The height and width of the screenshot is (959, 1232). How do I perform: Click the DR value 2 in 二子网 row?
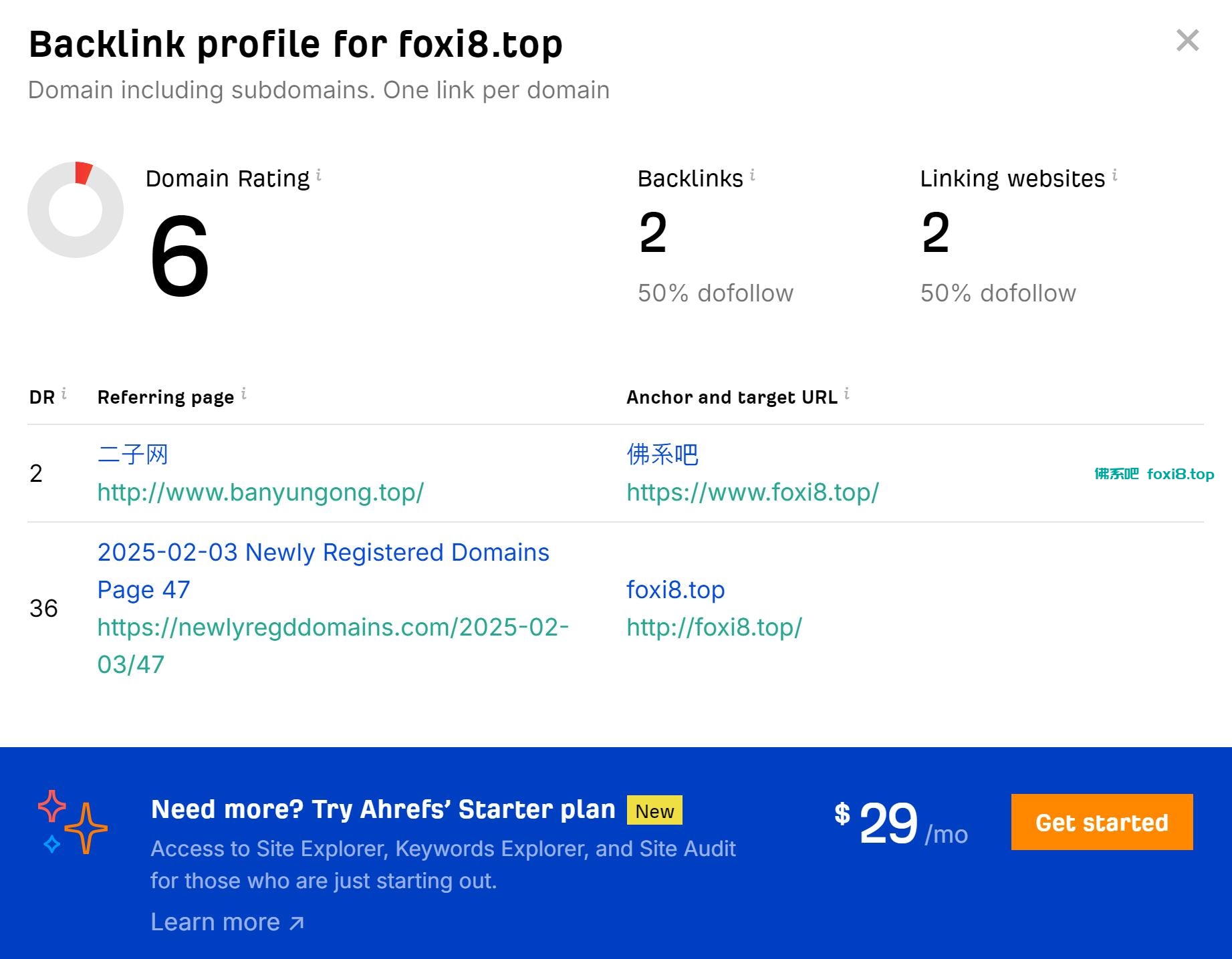click(36, 473)
